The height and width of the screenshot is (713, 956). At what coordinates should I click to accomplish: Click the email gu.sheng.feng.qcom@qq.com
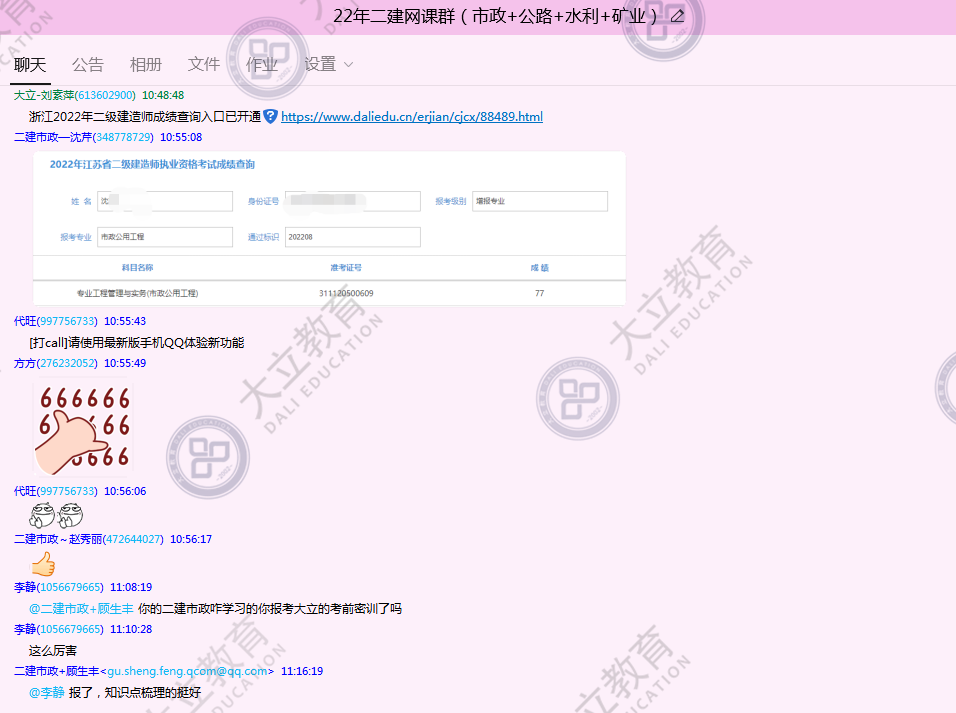coord(187,672)
